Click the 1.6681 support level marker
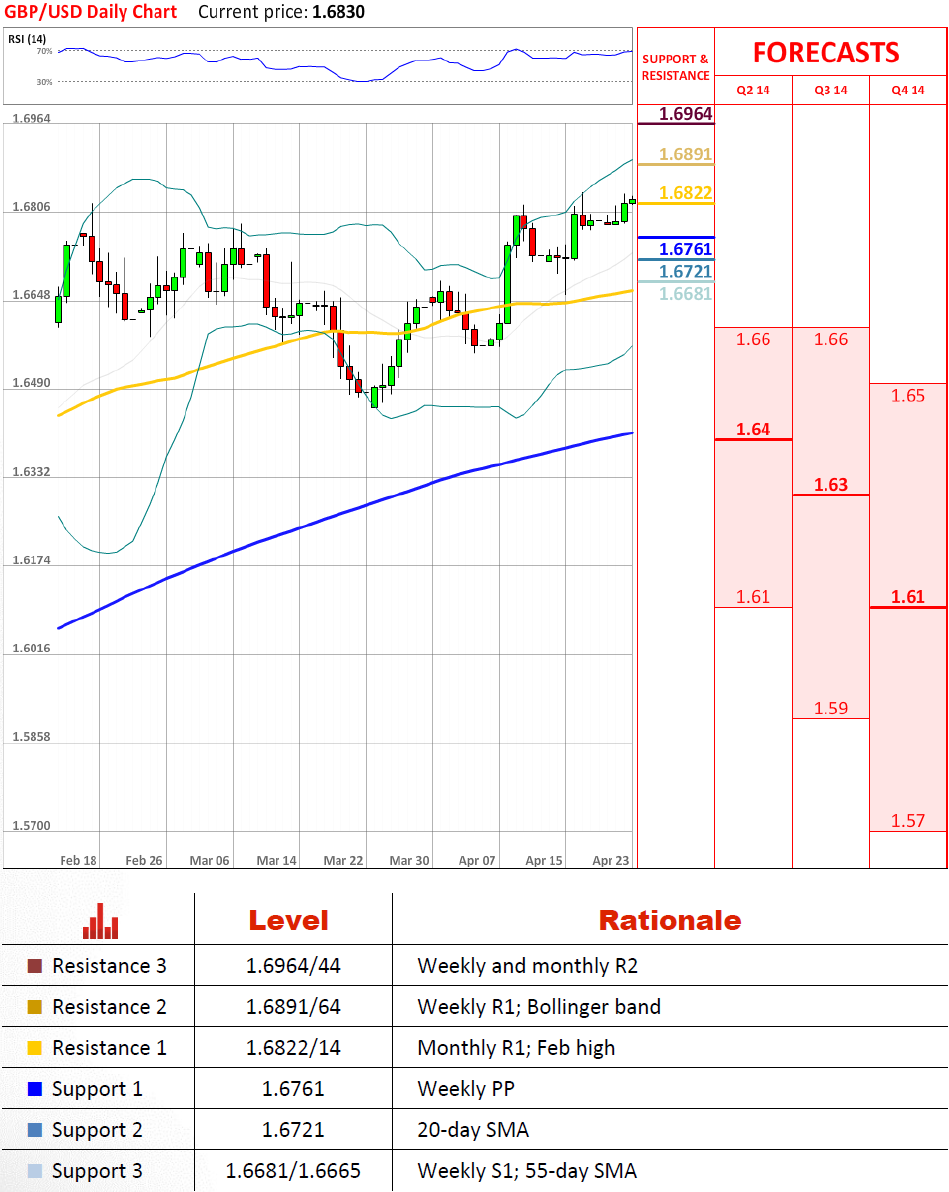 685,293
